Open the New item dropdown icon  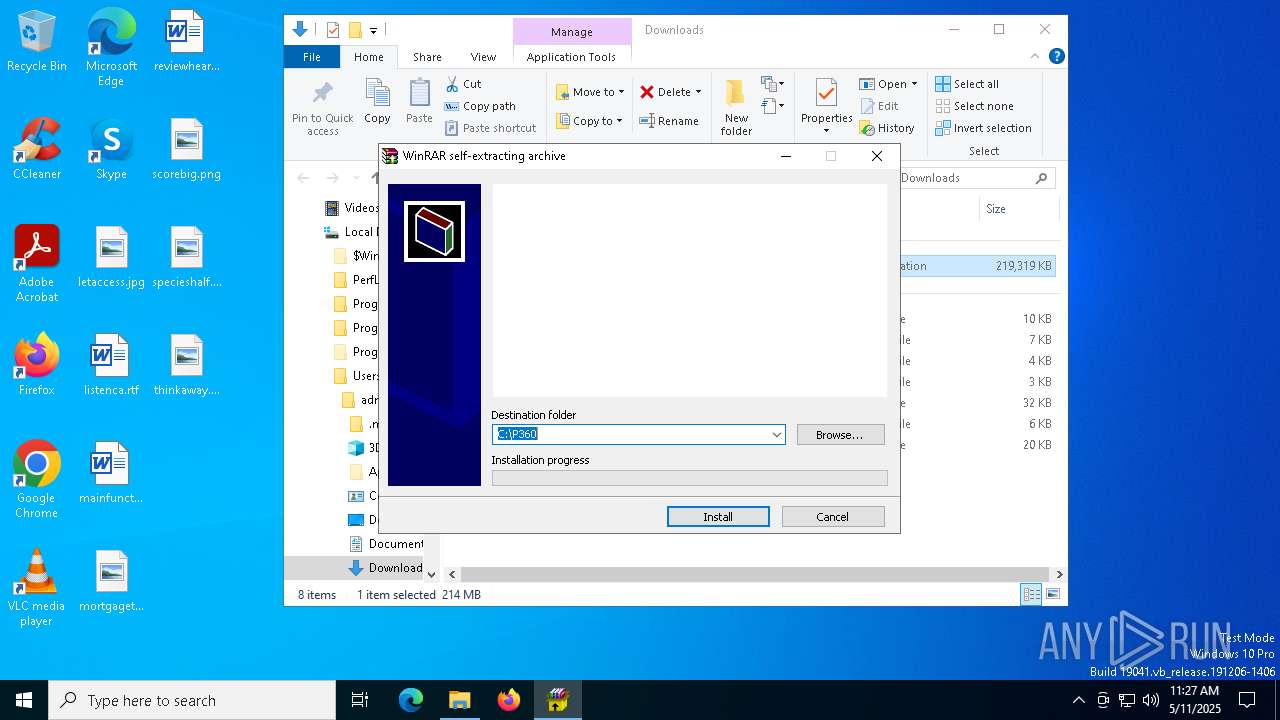click(773, 84)
